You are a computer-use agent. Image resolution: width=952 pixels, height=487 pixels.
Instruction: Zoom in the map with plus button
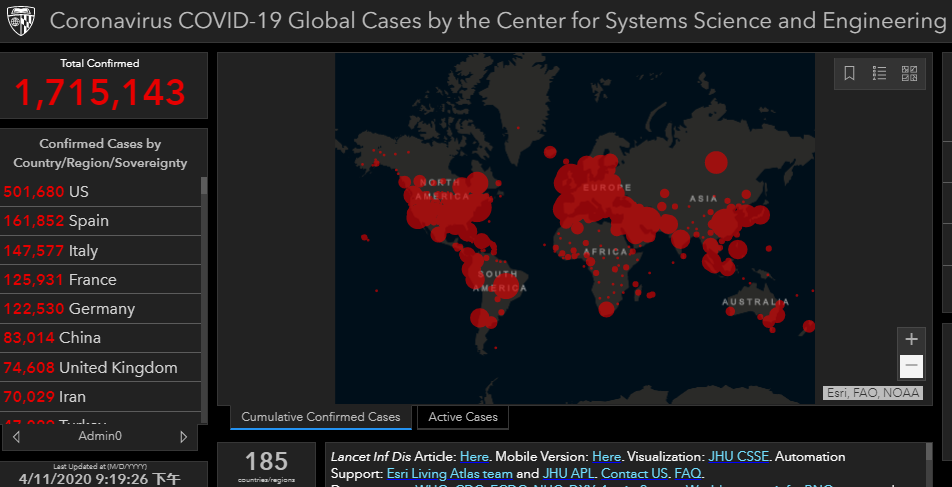pos(911,339)
